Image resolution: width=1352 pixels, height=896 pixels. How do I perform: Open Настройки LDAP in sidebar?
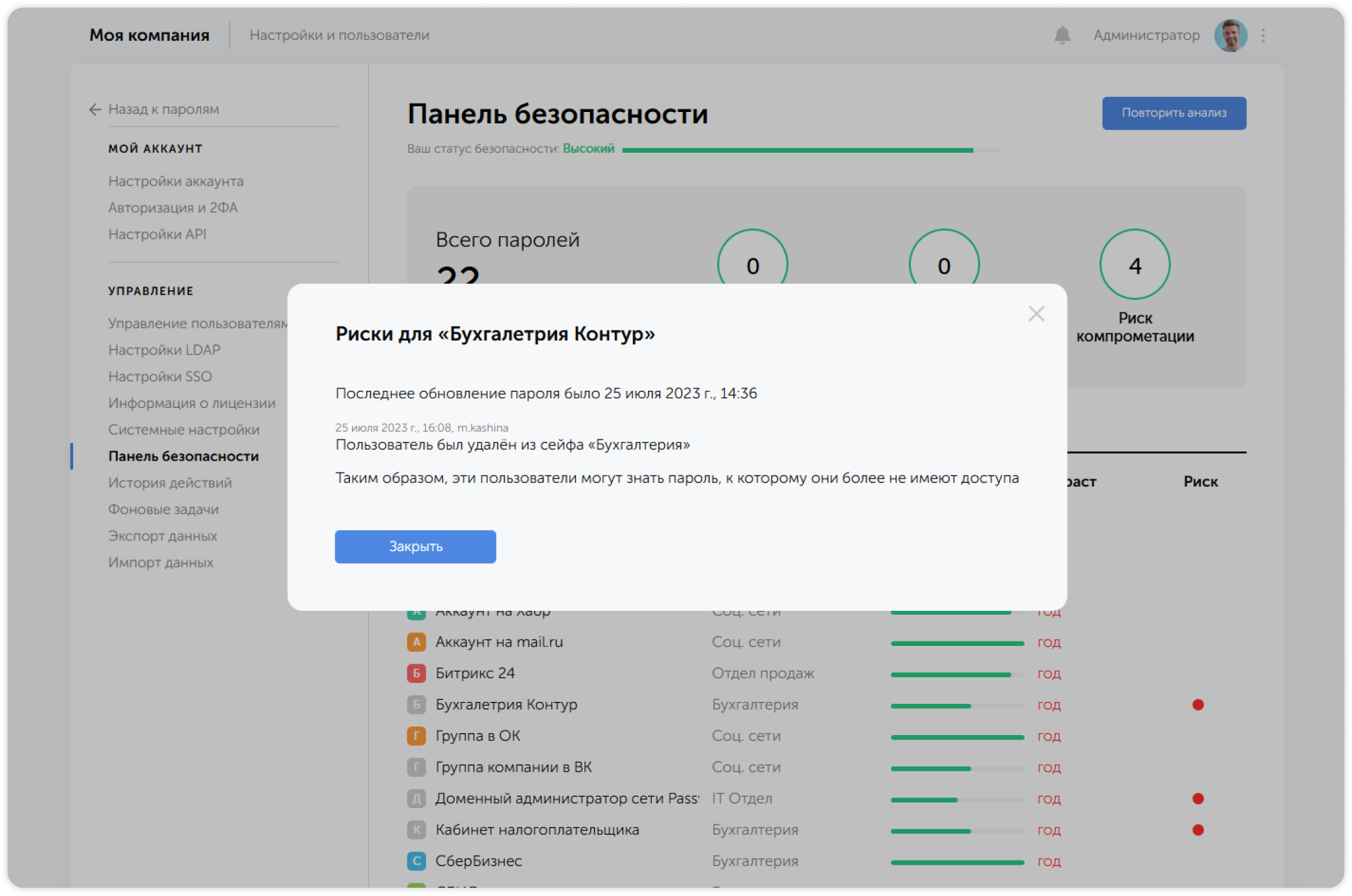164,350
